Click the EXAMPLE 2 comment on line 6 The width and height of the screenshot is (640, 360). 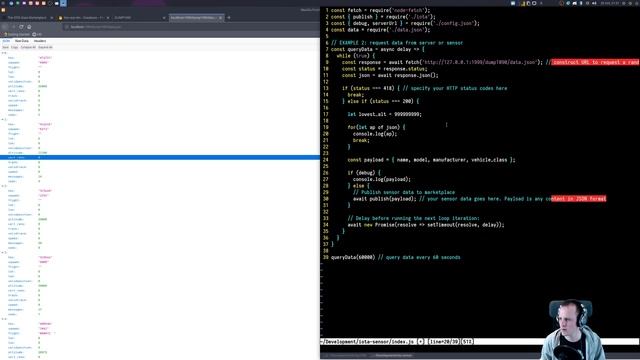pyautogui.click(x=397, y=43)
